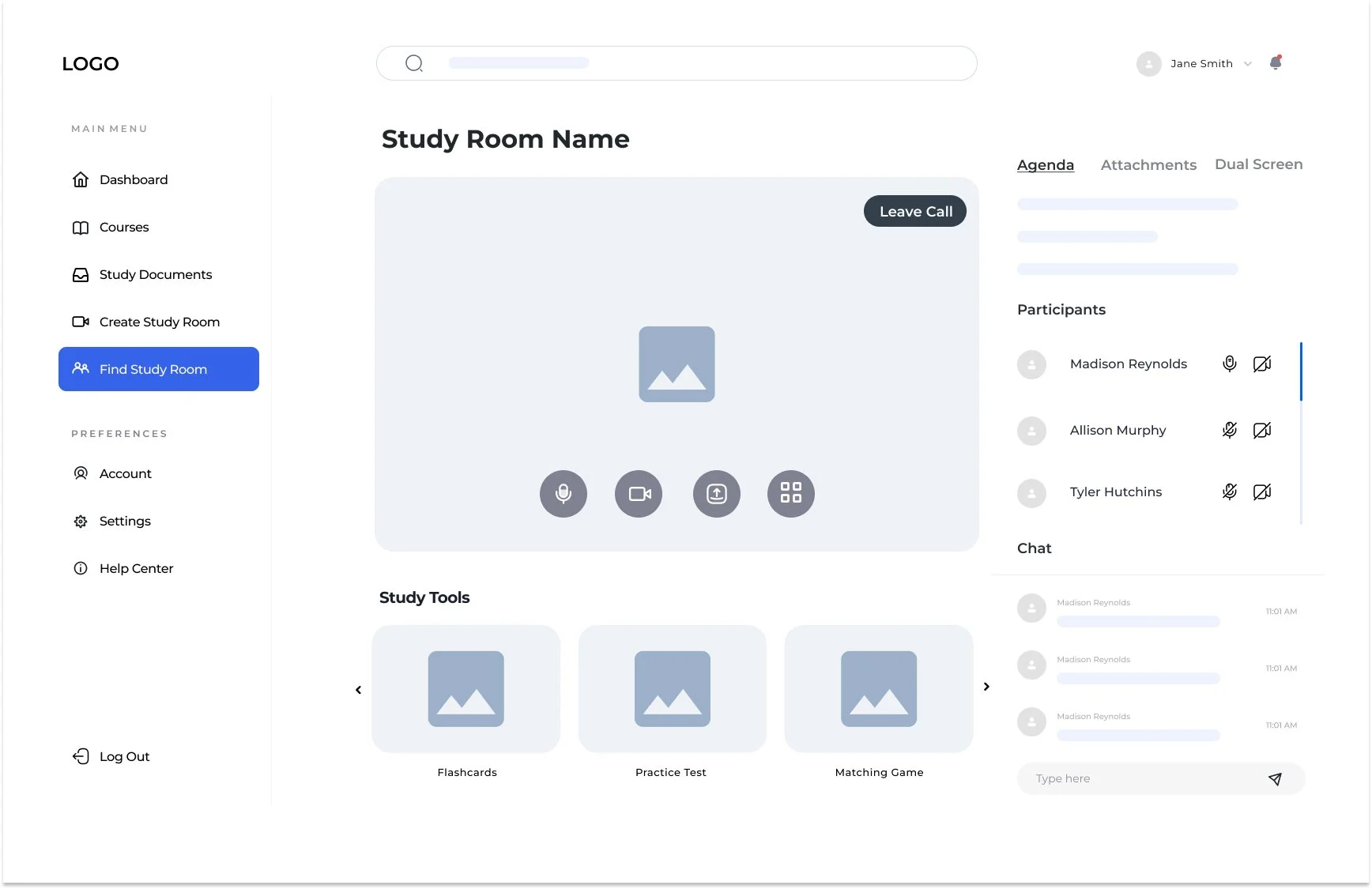Screen dimensions: 1372x889
Task: Click the Leave Call button
Action: click(x=915, y=211)
